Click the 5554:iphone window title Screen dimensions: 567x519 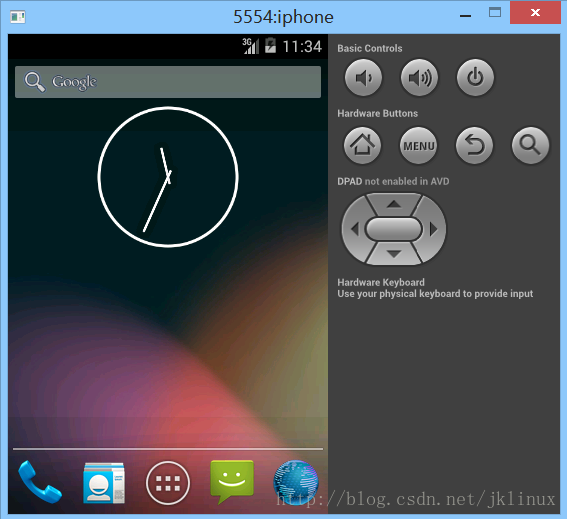click(283, 17)
